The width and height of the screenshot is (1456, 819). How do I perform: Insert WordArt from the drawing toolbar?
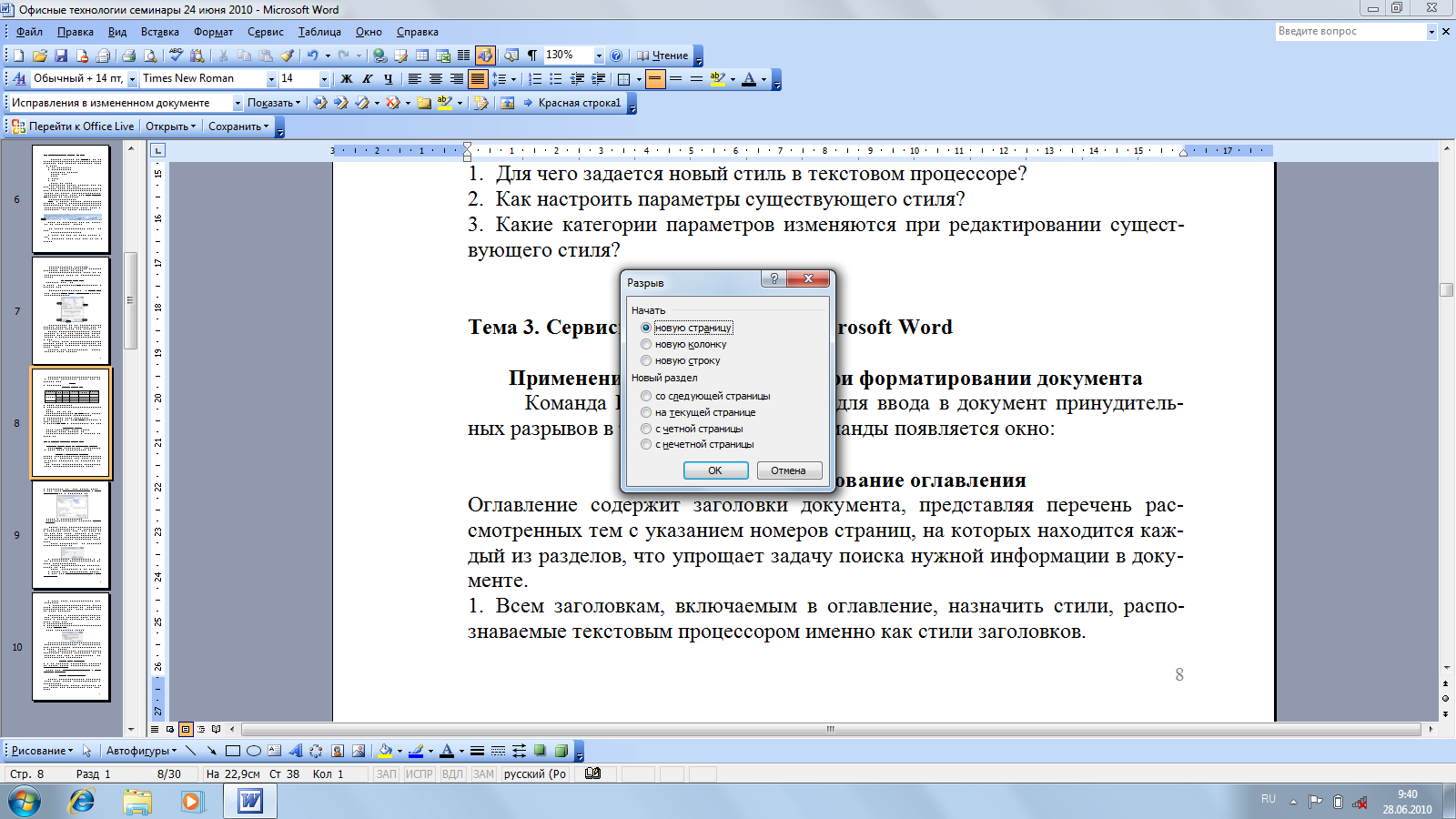295,751
